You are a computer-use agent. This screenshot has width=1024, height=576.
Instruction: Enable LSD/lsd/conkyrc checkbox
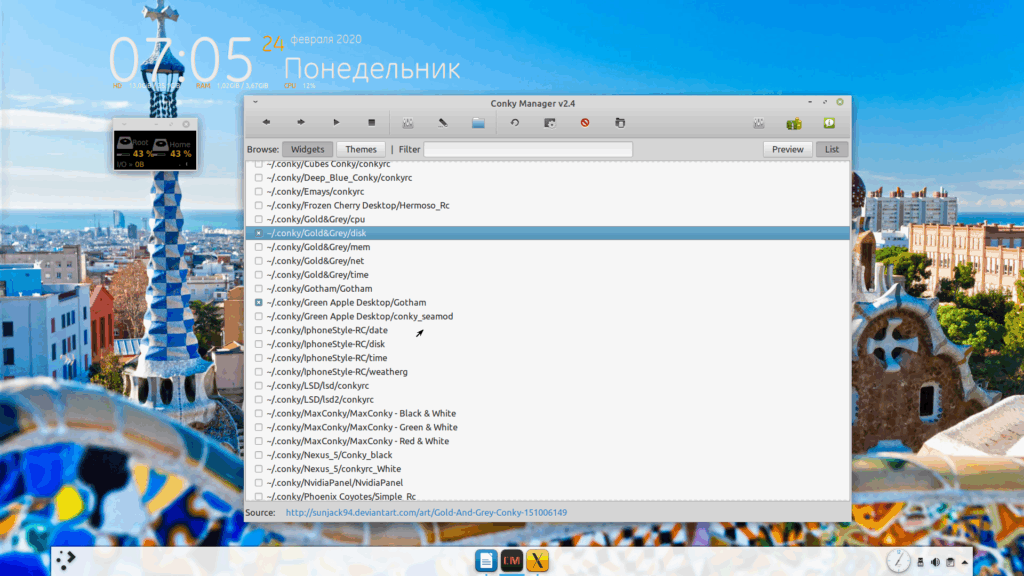coord(259,386)
